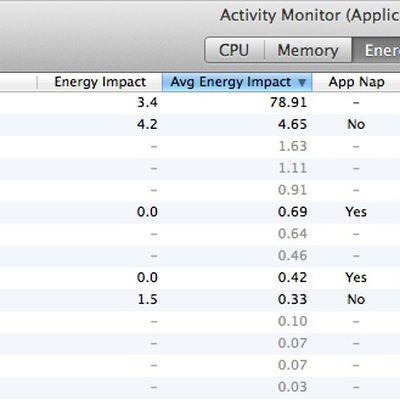Open the Energy tab

point(376,50)
